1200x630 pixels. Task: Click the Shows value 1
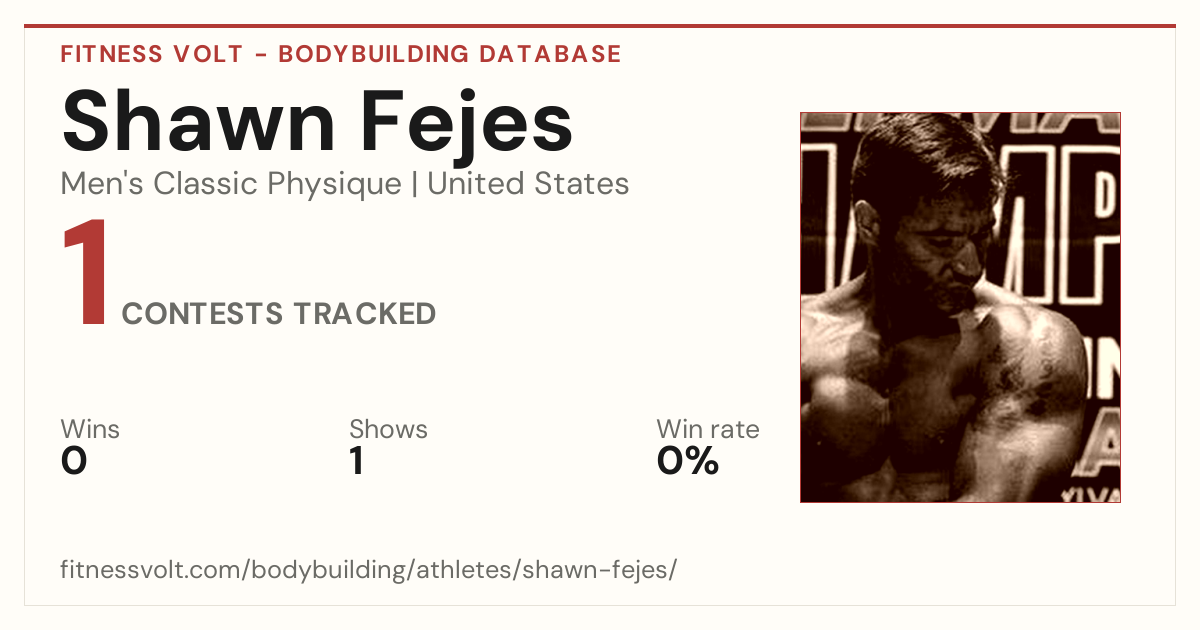357,462
